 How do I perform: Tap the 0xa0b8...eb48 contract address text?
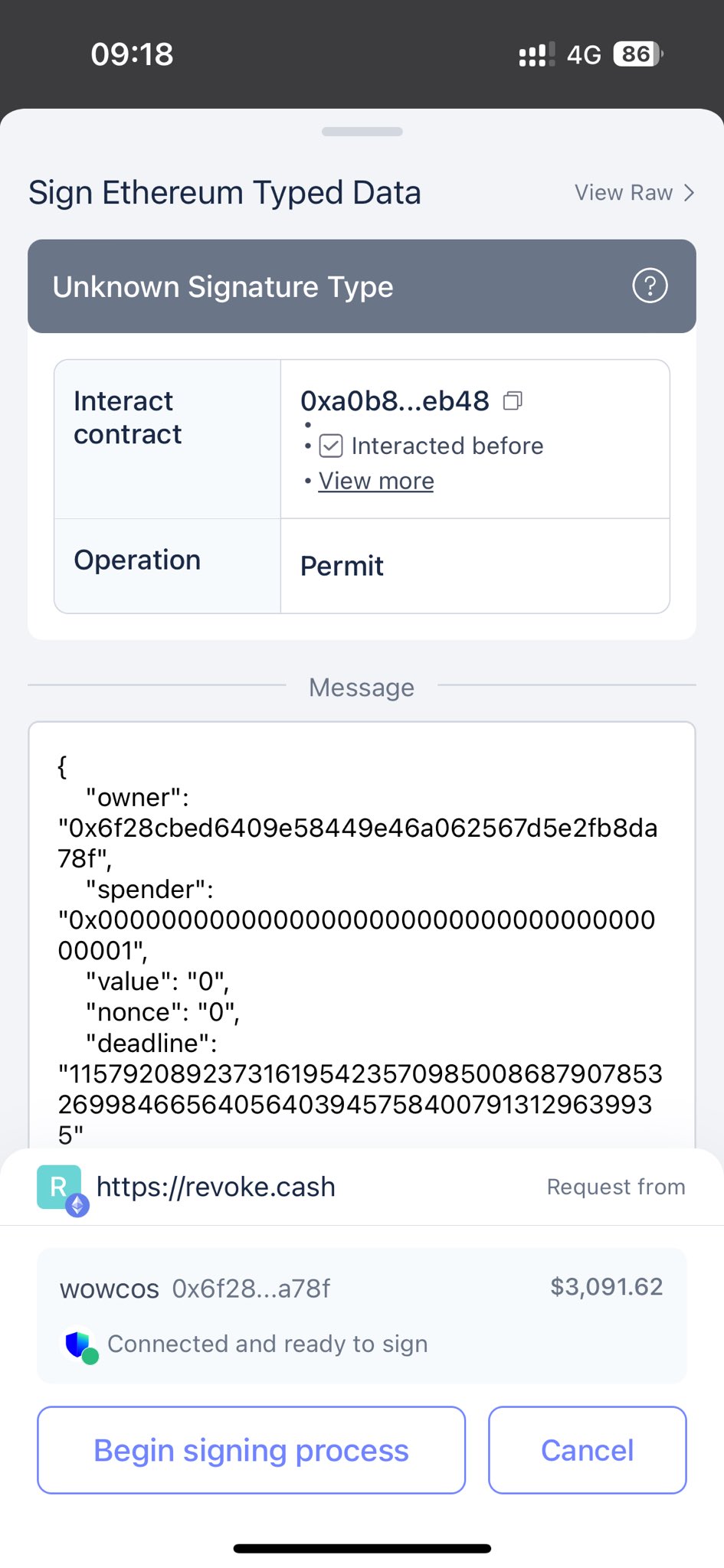tap(395, 401)
